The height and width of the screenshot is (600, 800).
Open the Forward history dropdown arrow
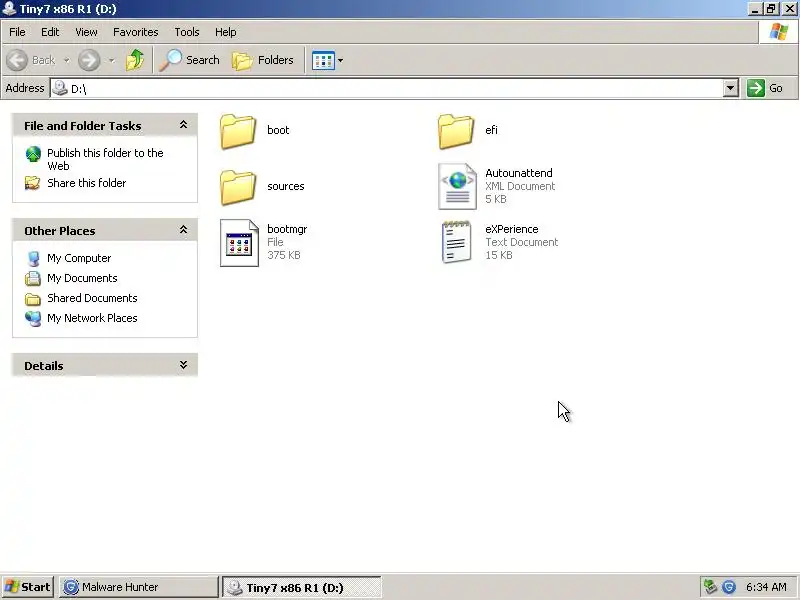pyautogui.click(x=111, y=61)
